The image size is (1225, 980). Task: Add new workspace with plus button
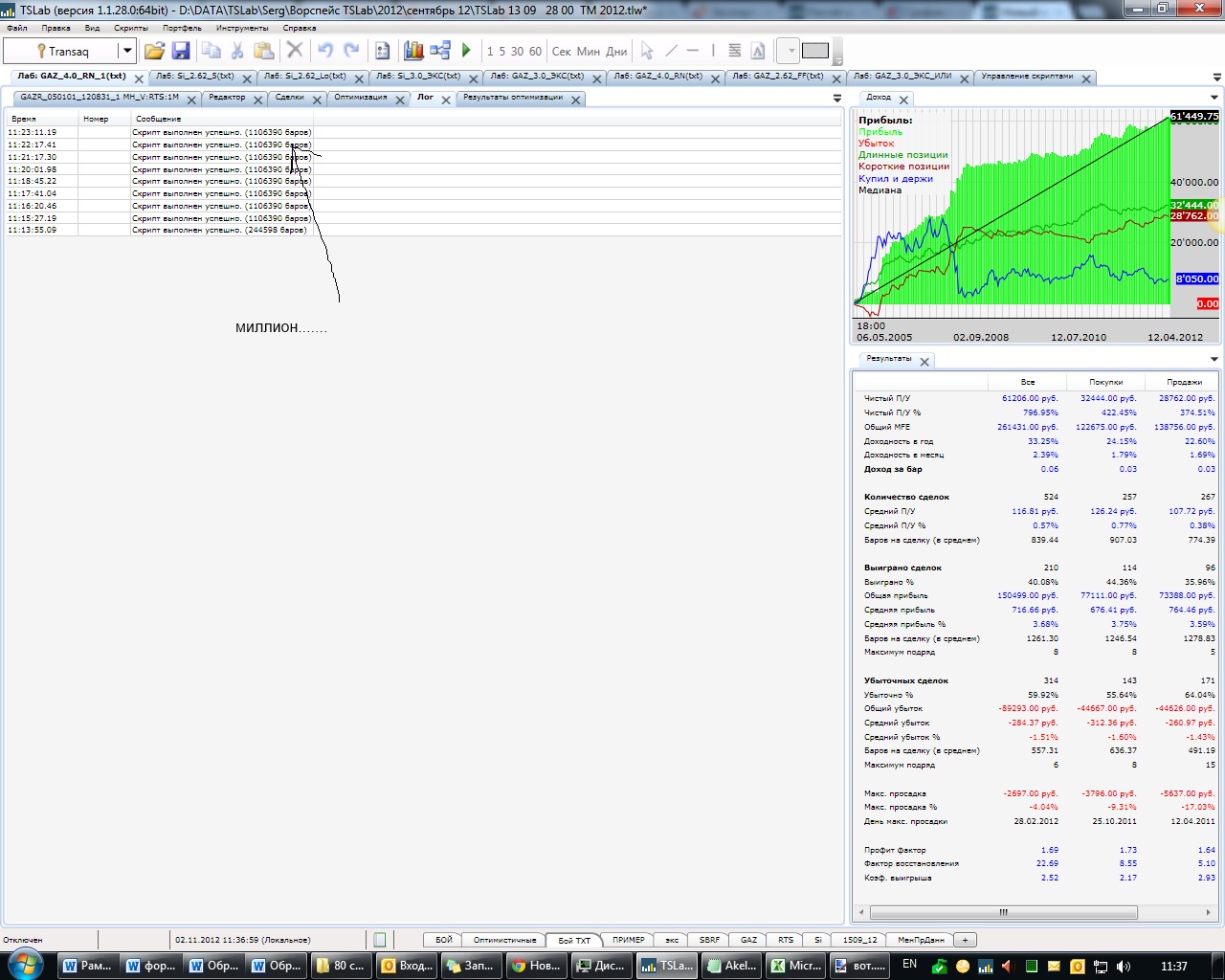[x=966, y=940]
